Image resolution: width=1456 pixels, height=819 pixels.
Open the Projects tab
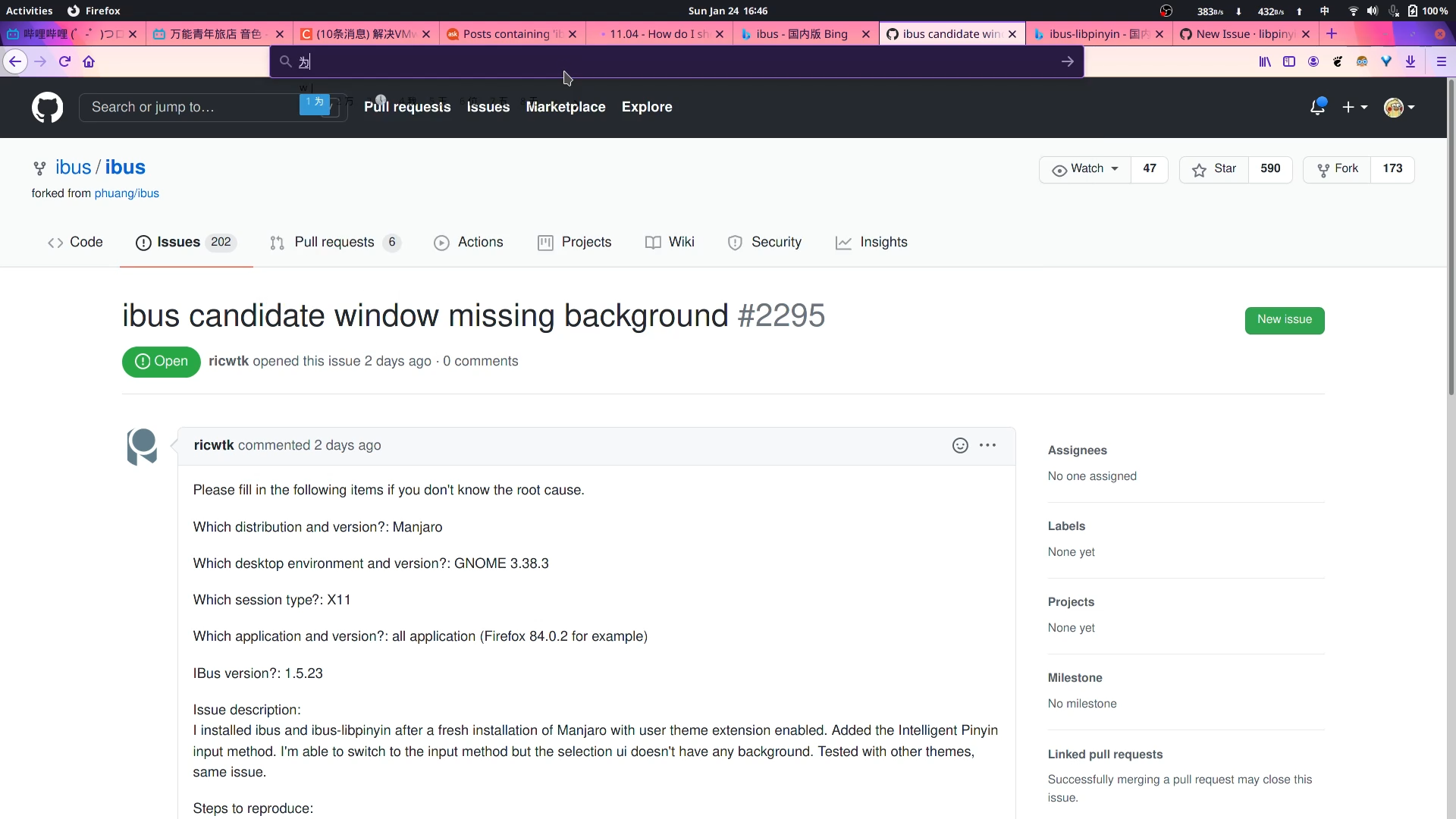point(575,242)
